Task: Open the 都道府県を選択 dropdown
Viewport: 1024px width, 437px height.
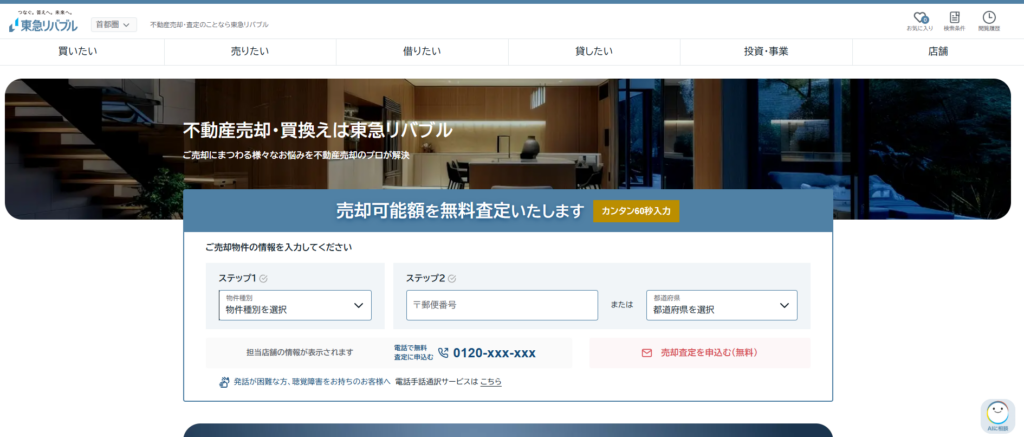Action: point(722,305)
